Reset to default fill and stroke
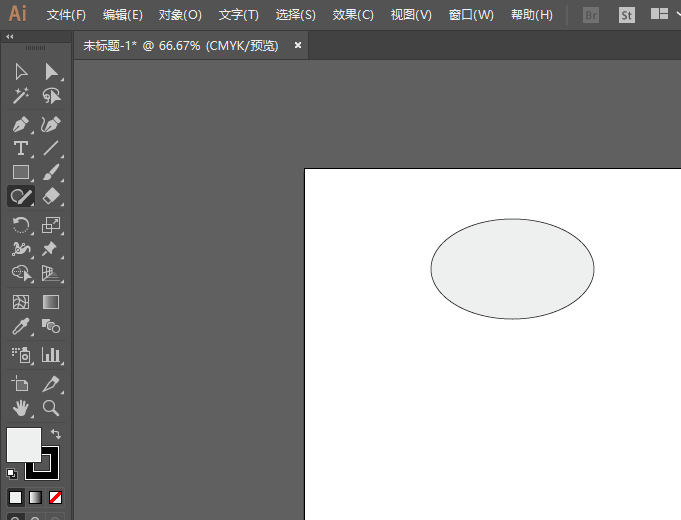The image size is (681, 520). coord(11,473)
